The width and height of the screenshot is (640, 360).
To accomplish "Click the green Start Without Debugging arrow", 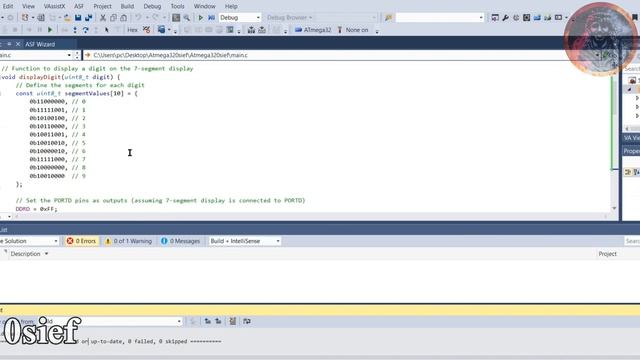I will pos(200,18).
